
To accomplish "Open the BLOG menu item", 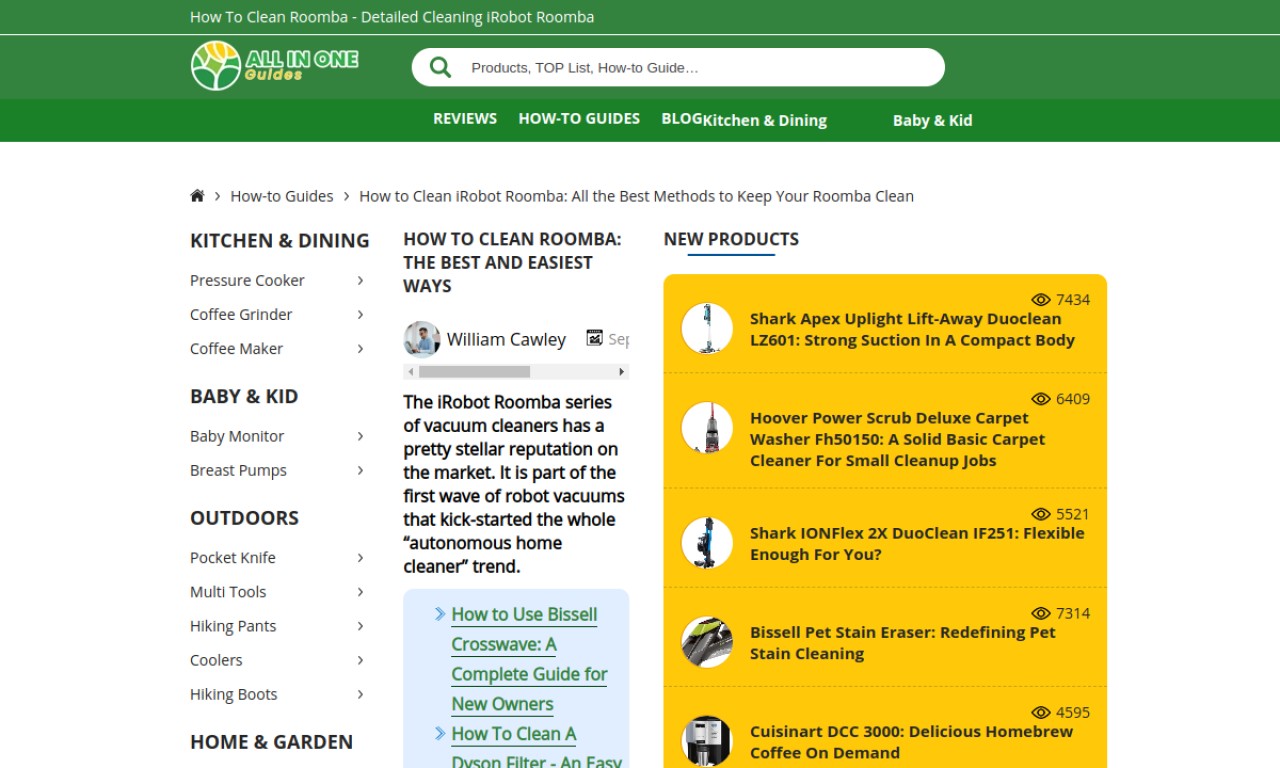I will (682, 118).
